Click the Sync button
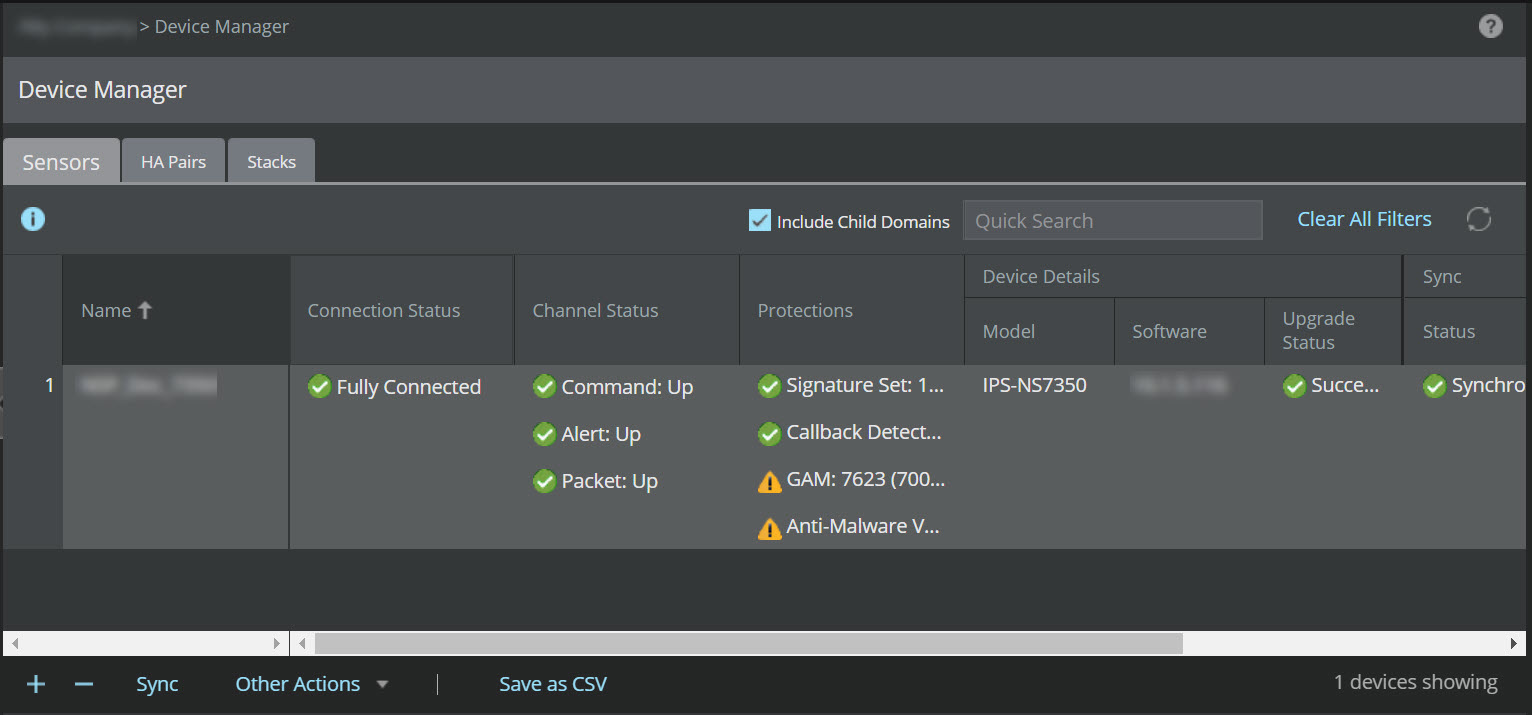Screen dimensions: 1532x715 pos(157,684)
